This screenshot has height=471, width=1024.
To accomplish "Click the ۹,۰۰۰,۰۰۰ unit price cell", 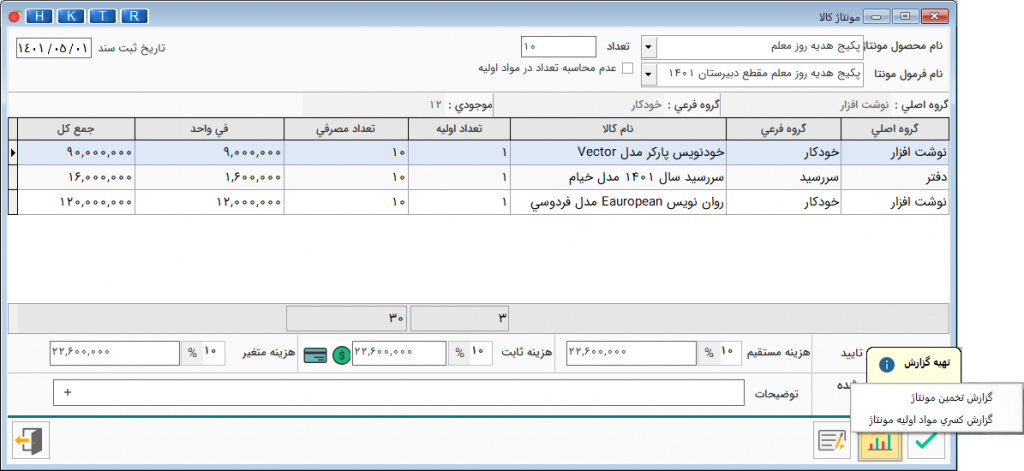I will pos(210,152).
